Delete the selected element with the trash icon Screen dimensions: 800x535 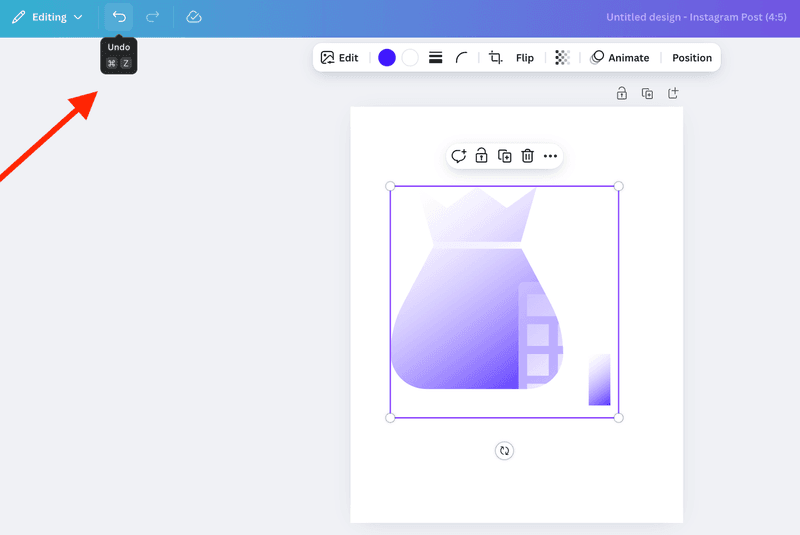tap(527, 156)
